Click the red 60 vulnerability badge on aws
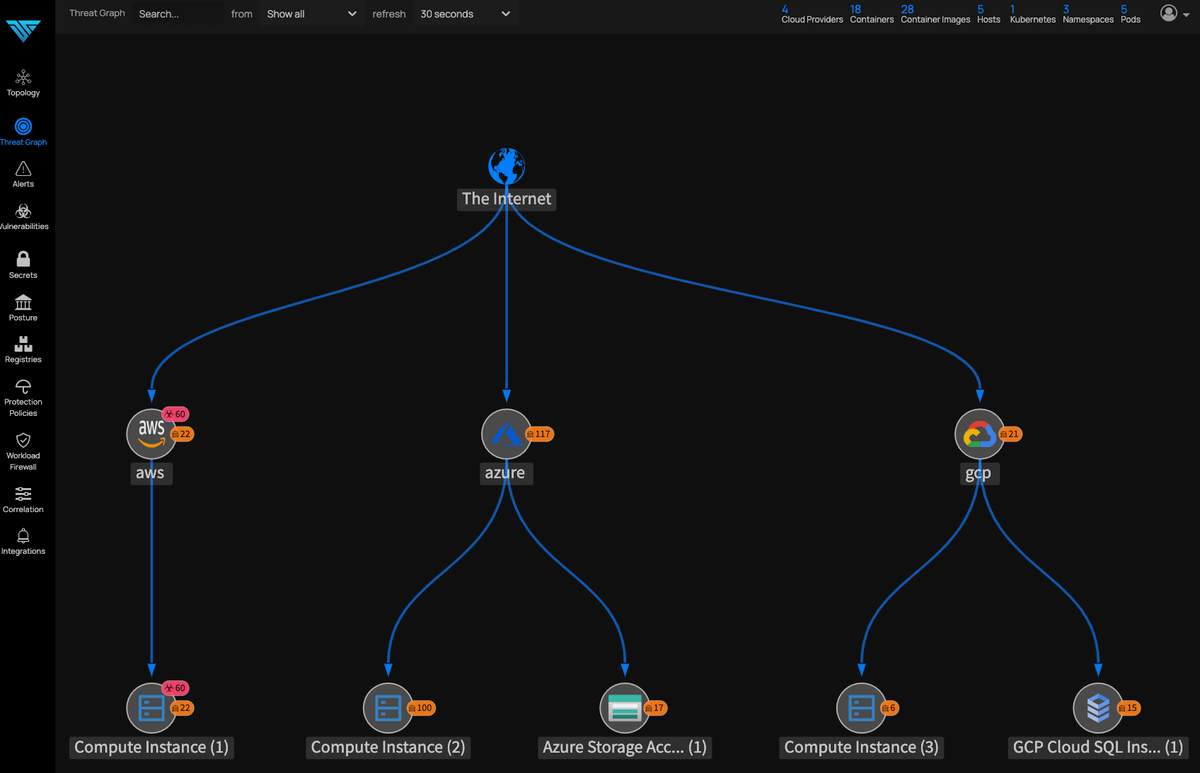The image size is (1200, 773). point(176,414)
